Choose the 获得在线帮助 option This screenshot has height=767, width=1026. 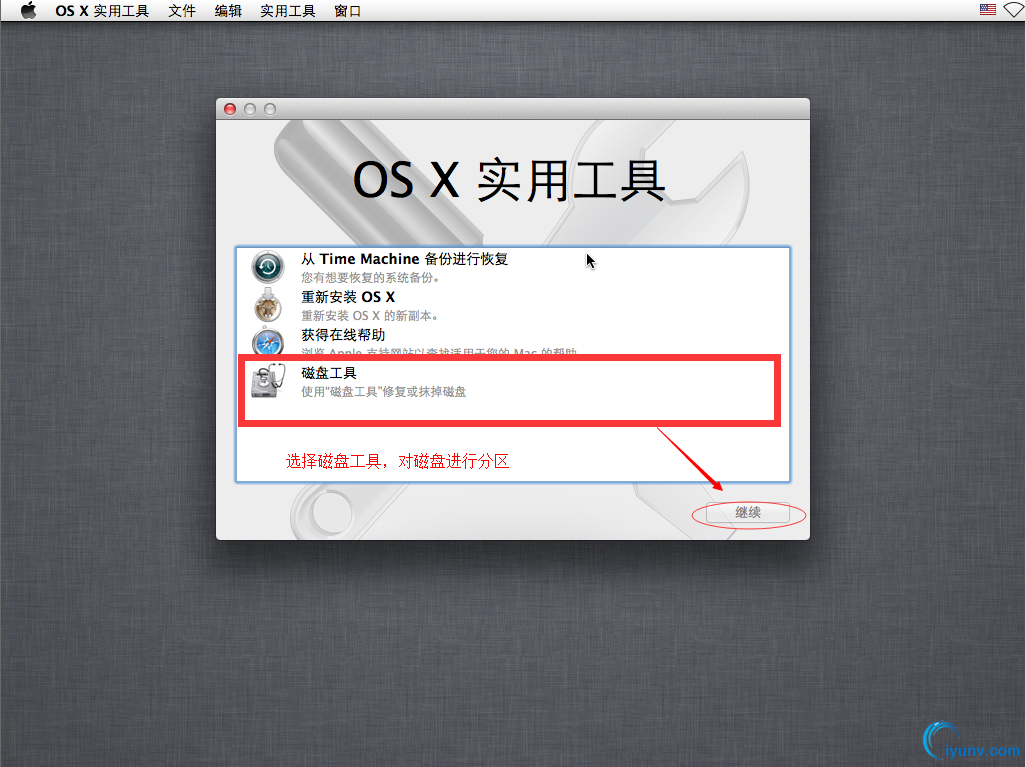point(343,335)
